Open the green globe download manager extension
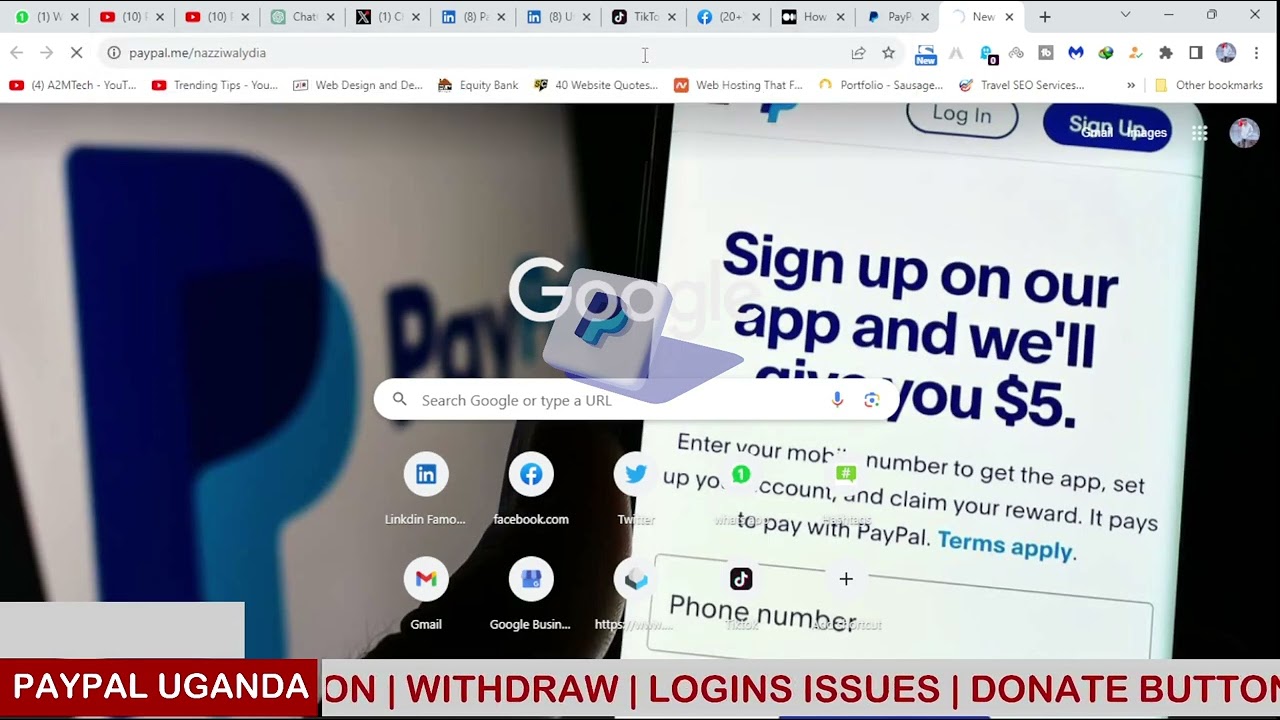 pos(1106,53)
